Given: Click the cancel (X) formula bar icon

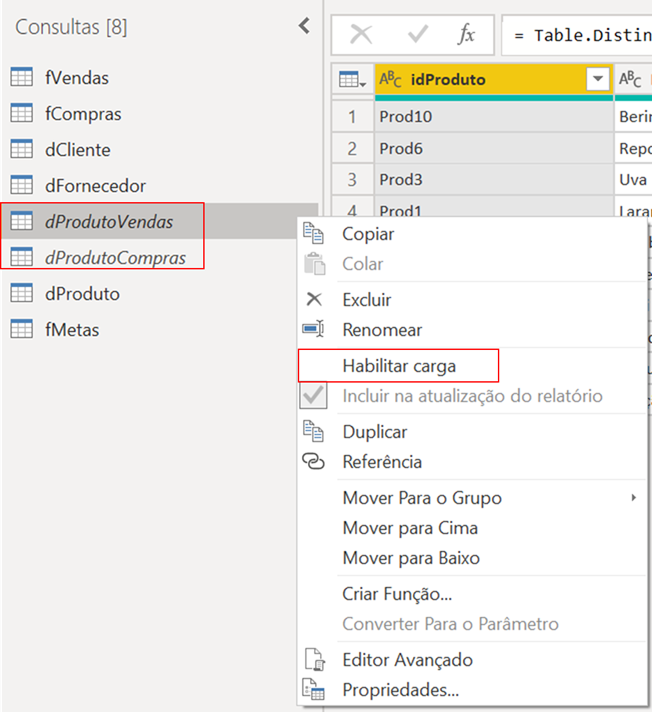Looking at the screenshot, I should [361, 35].
